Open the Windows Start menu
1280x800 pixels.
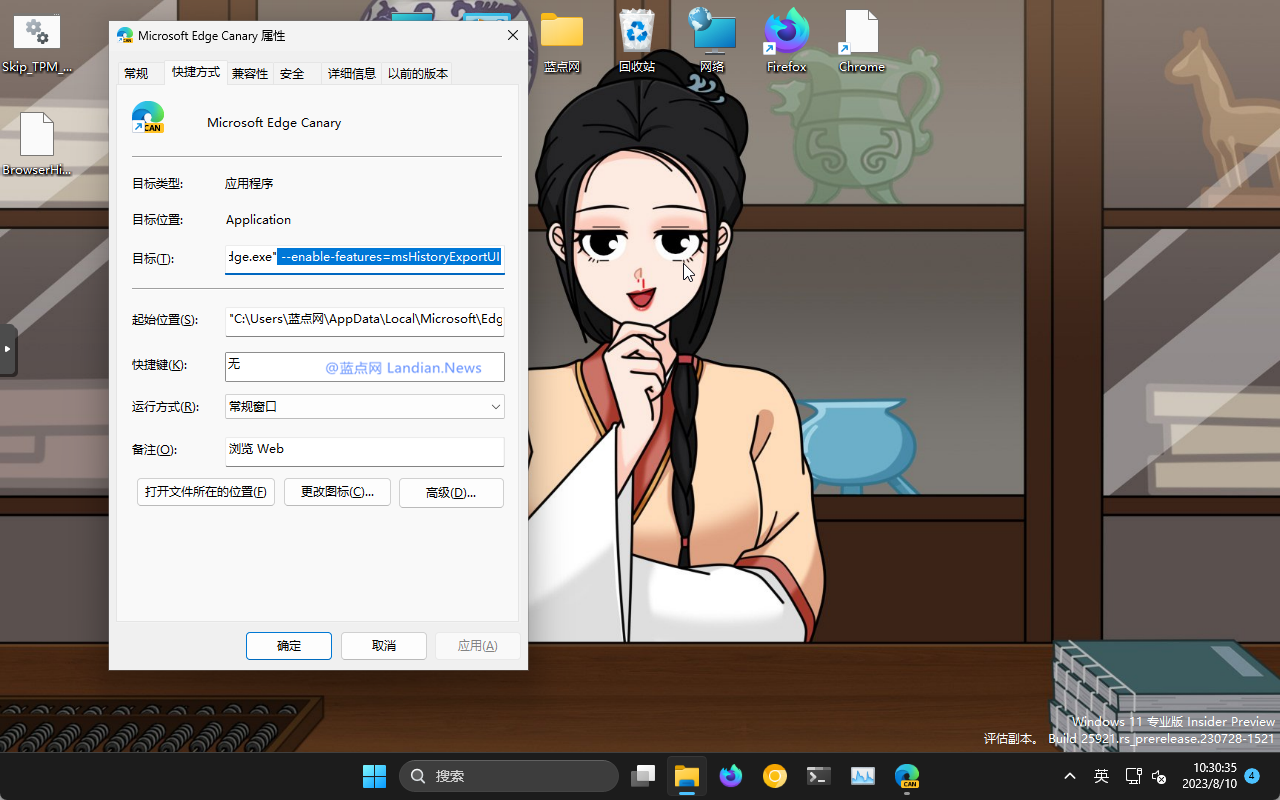pos(375,776)
